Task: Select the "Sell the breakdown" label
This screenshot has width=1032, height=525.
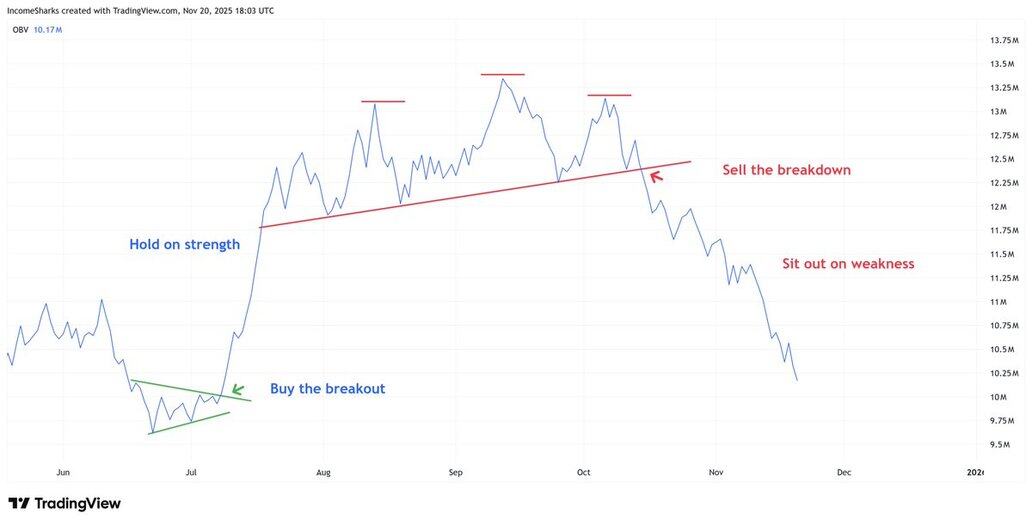Action: click(x=786, y=170)
